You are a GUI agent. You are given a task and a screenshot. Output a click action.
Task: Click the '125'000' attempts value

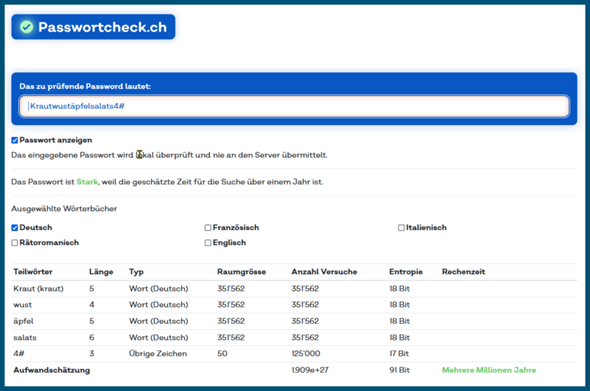point(306,354)
